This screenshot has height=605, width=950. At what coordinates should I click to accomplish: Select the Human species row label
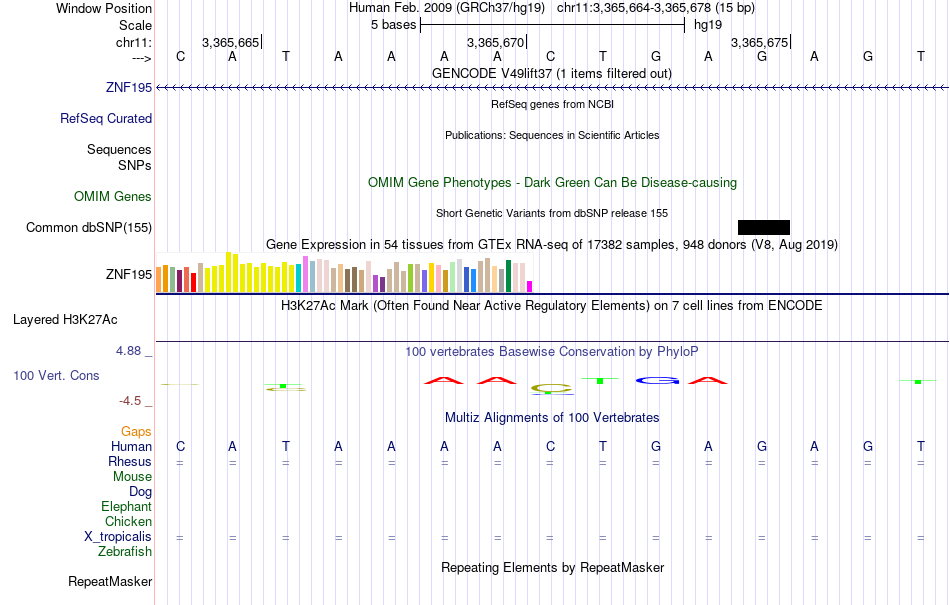tap(131, 446)
